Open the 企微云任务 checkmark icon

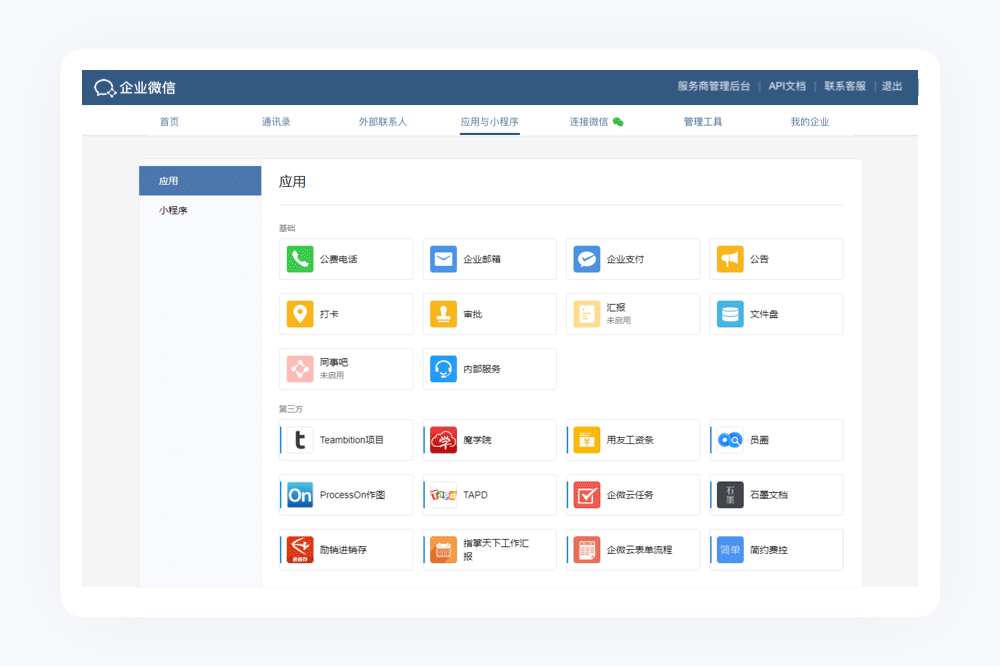pyautogui.click(x=587, y=494)
